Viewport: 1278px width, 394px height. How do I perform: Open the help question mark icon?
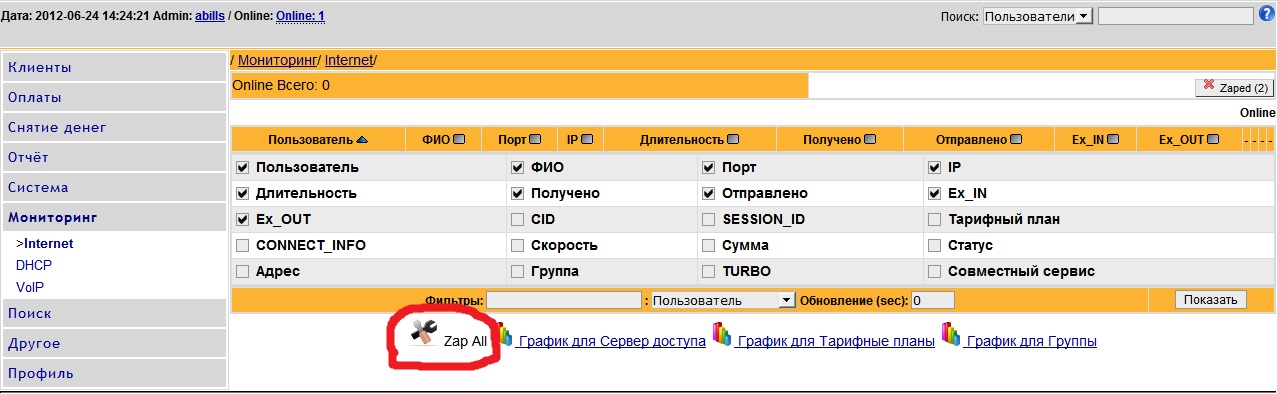point(1268,15)
